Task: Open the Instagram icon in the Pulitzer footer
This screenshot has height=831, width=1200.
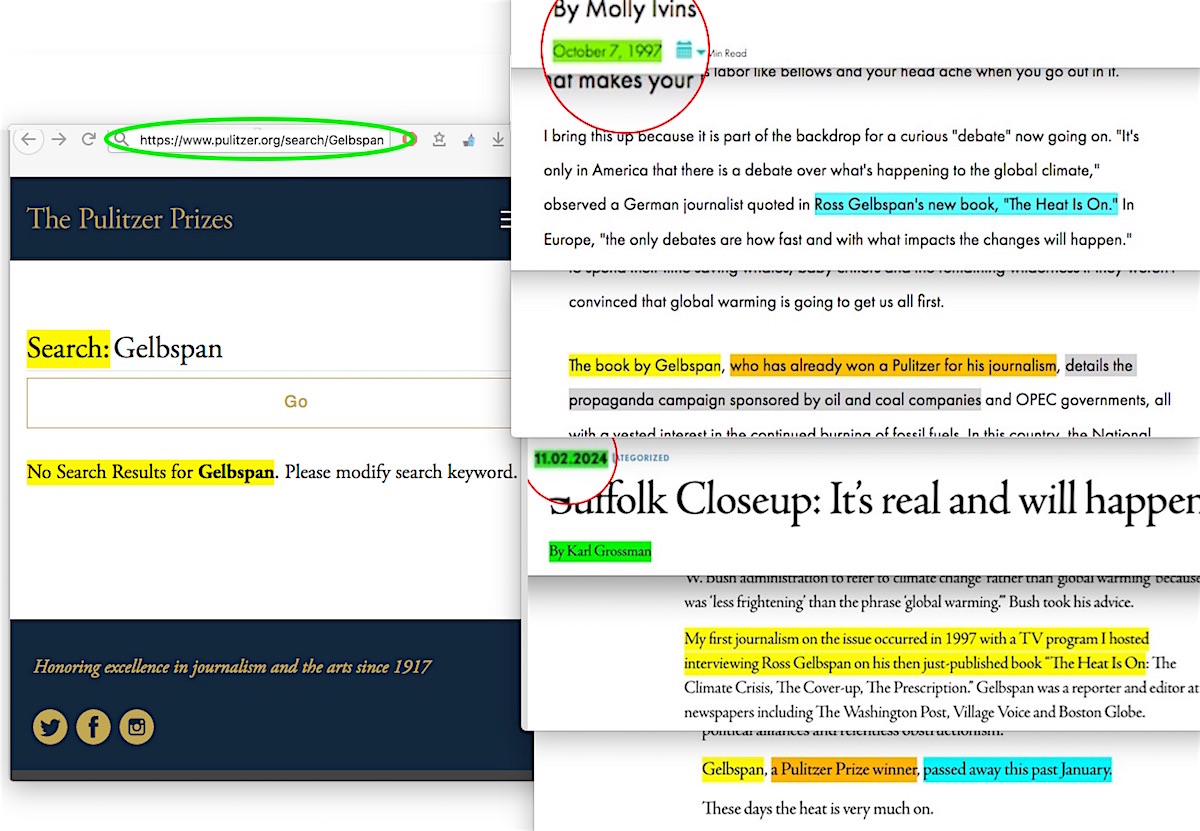Action: coord(137,727)
